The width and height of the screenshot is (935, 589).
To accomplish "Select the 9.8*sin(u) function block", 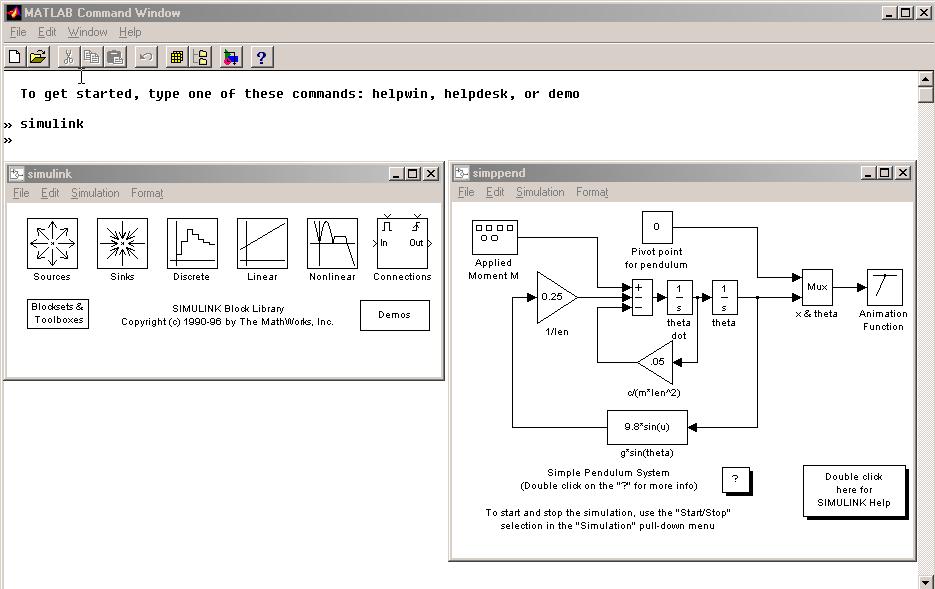I will tap(647, 427).
